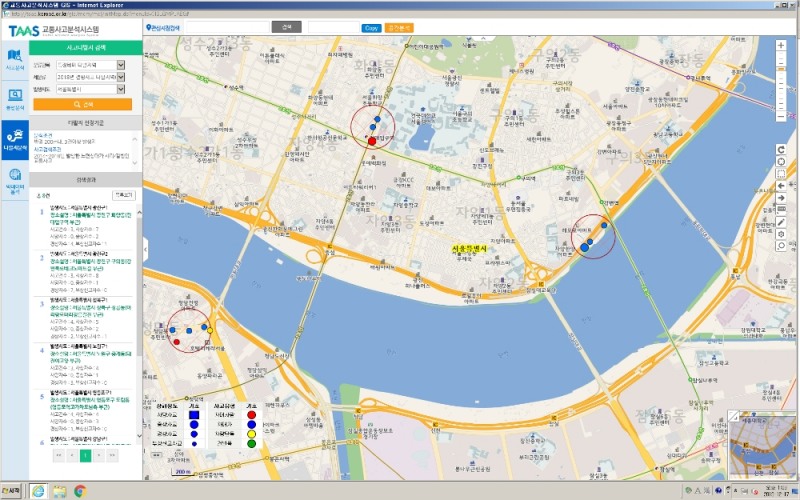Switch to the highlighted car accident sidebar tab
The width and height of the screenshot is (800, 500).
point(14,140)
